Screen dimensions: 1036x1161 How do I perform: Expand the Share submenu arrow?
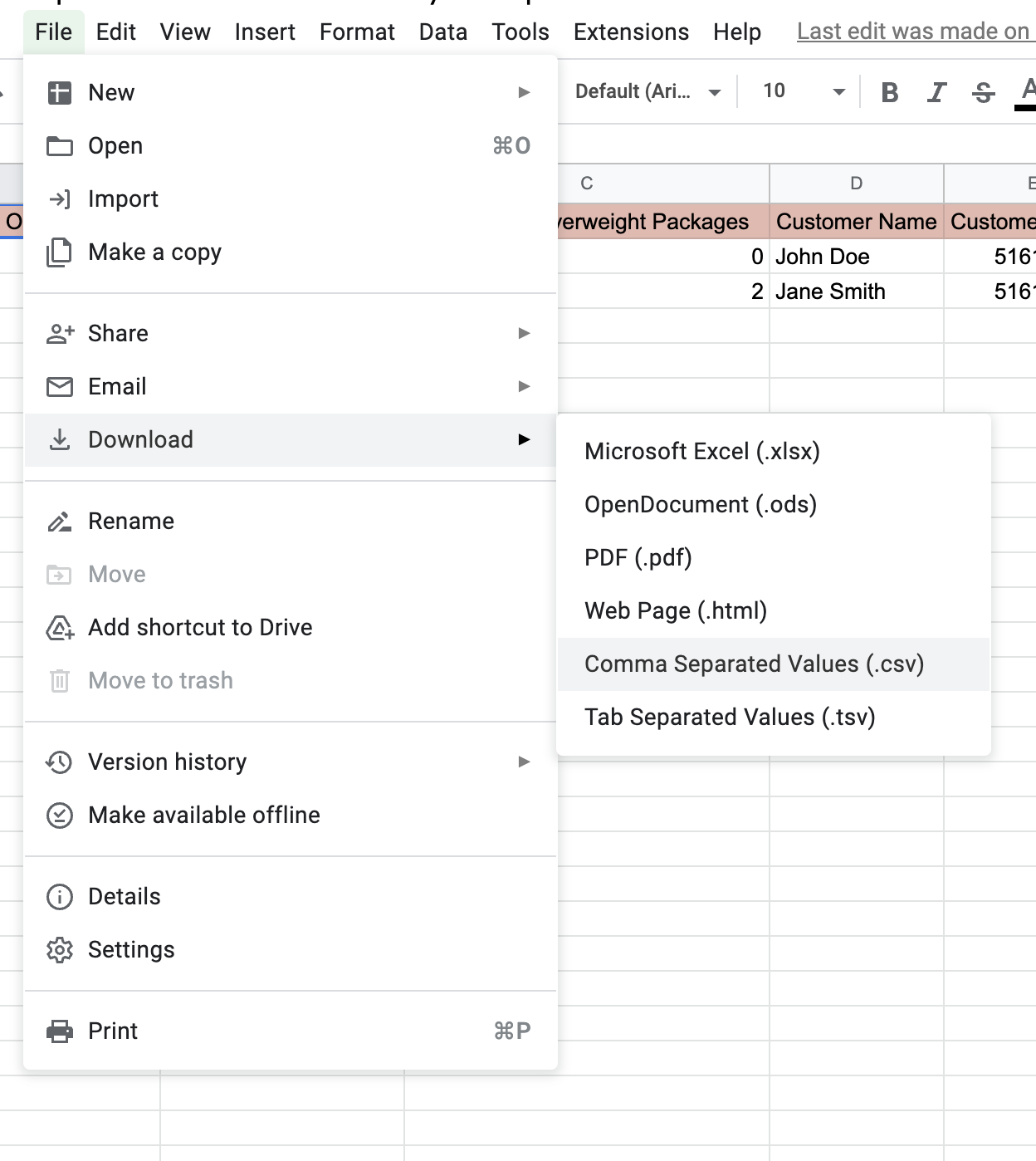point(524,333)
